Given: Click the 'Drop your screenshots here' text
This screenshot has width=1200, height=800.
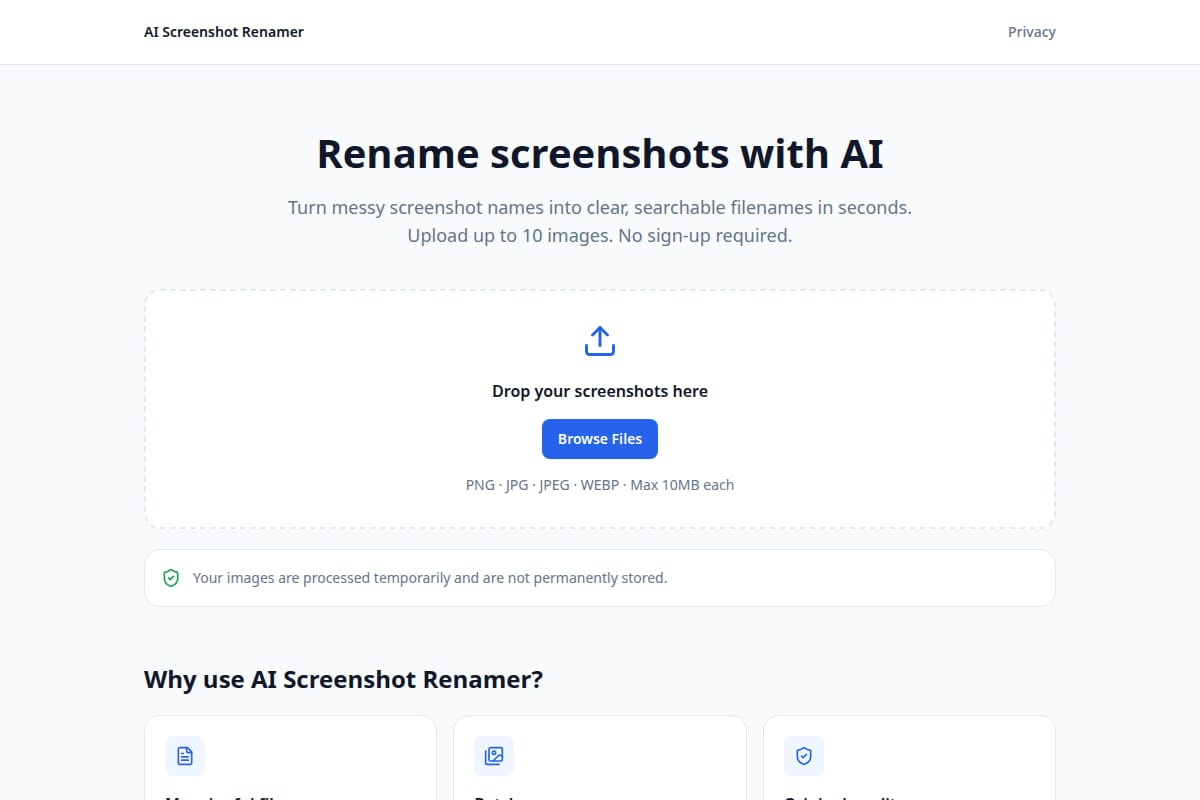Looking at the screenshot, I should [600, 391].
